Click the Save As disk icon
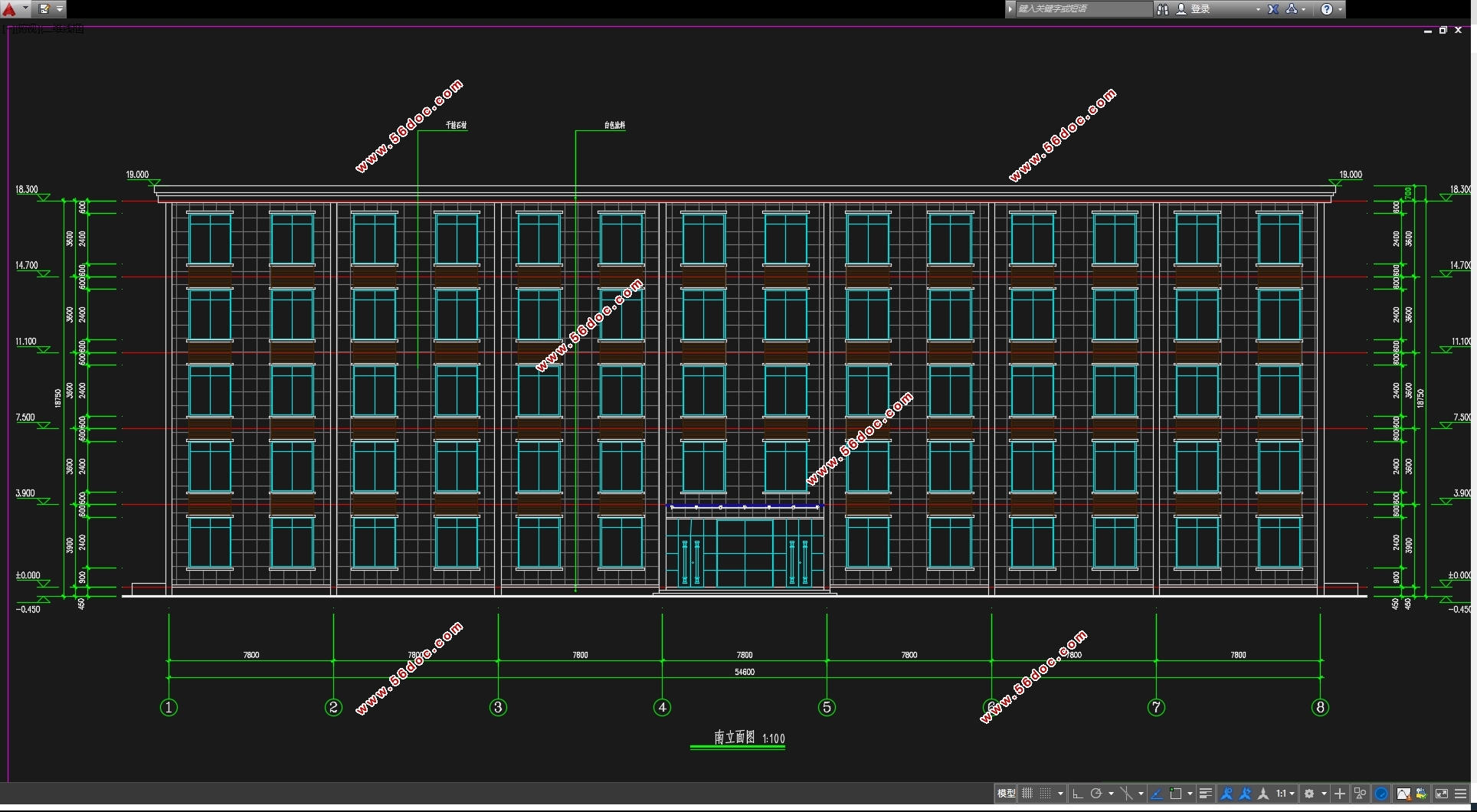This screenshot has height=812, width=1477. [44, 9]
